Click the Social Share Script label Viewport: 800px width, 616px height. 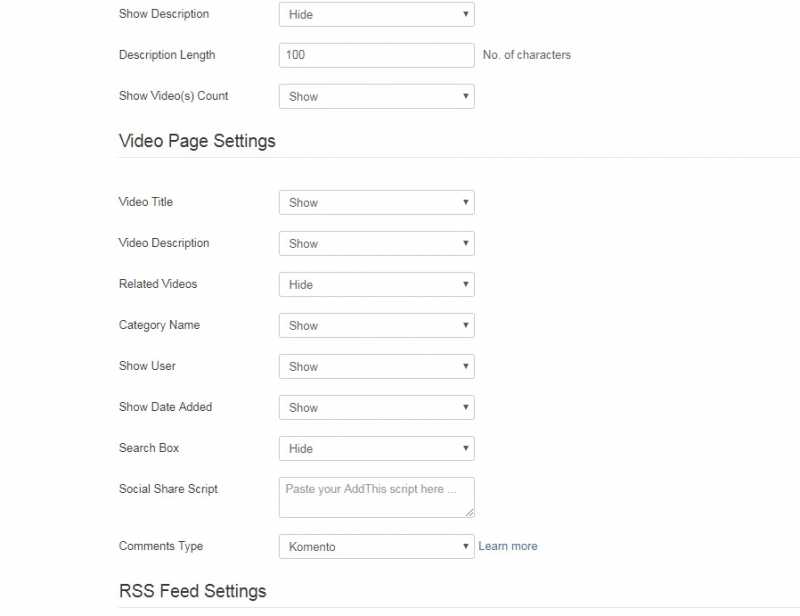point(168,489)
